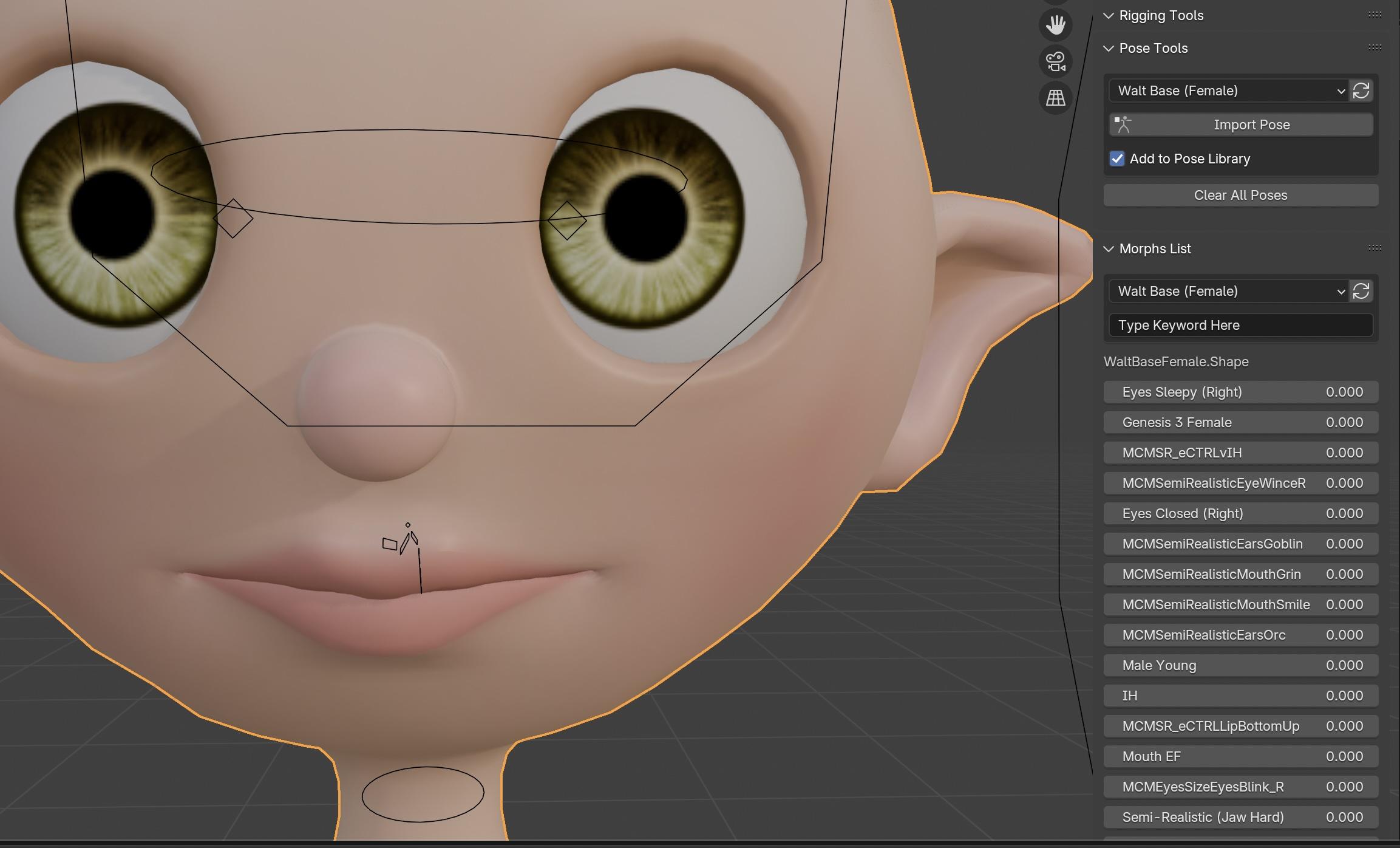This screenshot has height=848, width=1400.
Task: Click the pan view hand icon
Action: (1055, 25)
